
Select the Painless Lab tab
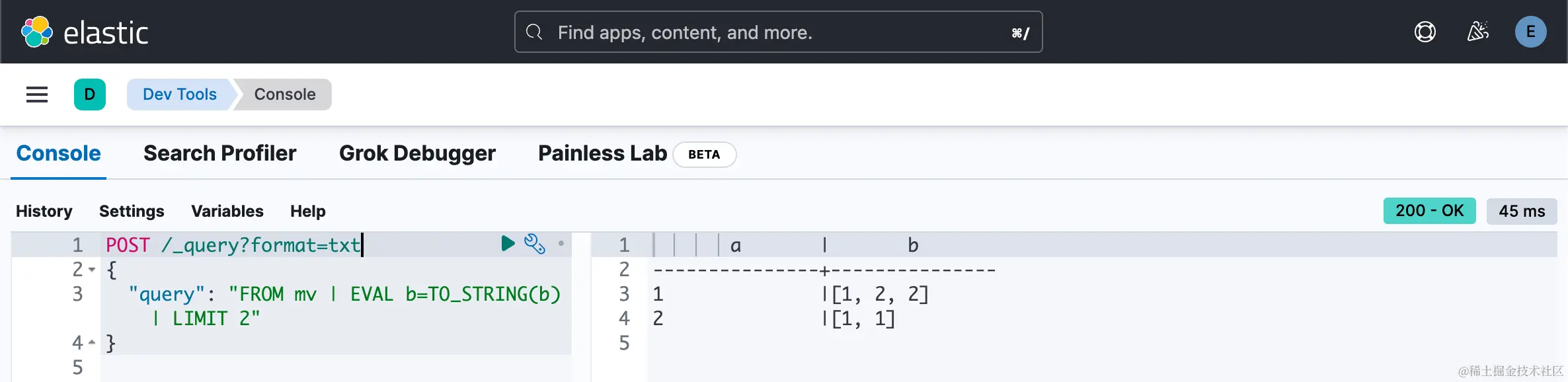pos(602,153)
